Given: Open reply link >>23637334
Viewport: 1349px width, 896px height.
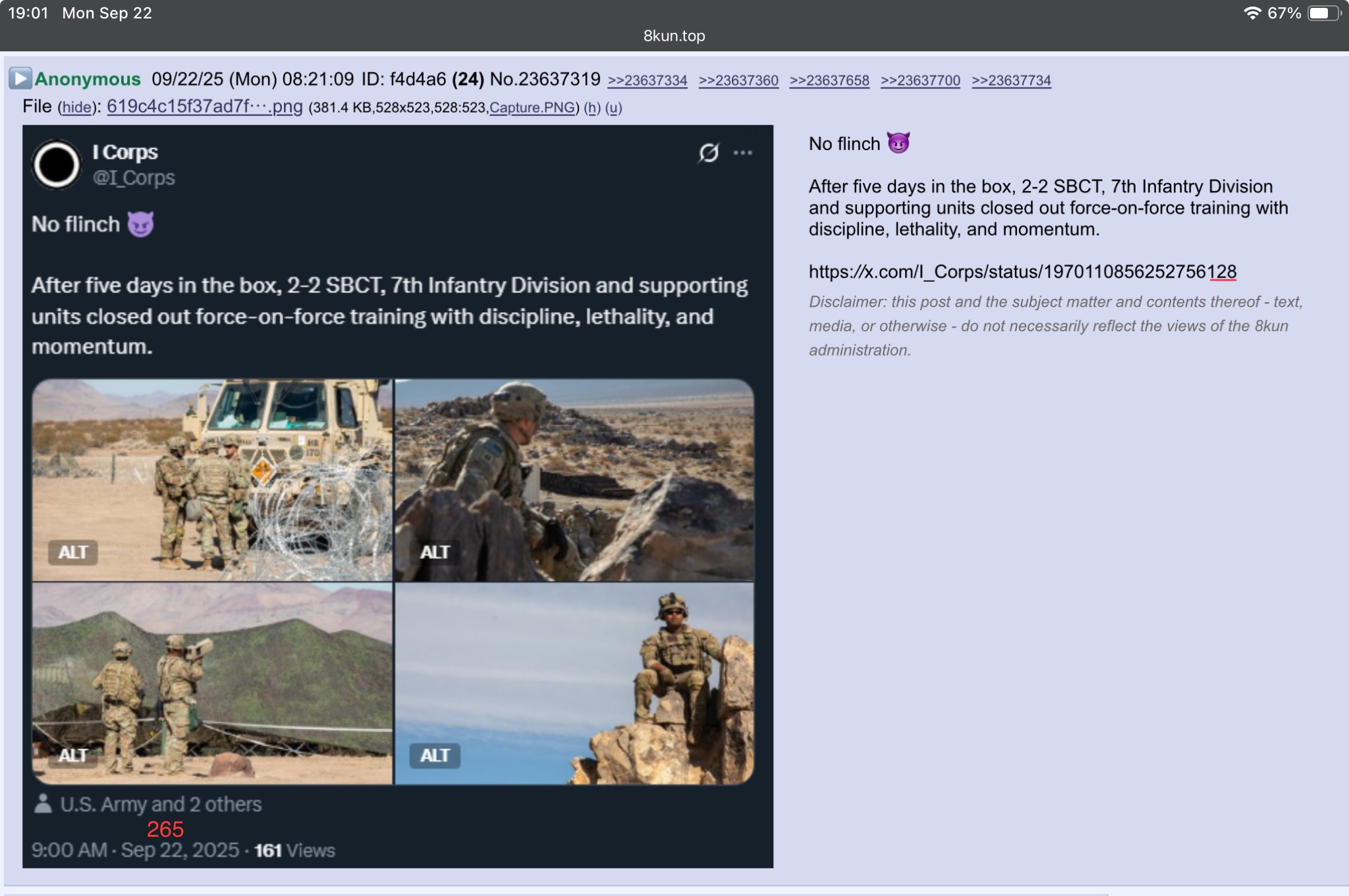Looking at the screenshot, I should [x=647, y=80].
